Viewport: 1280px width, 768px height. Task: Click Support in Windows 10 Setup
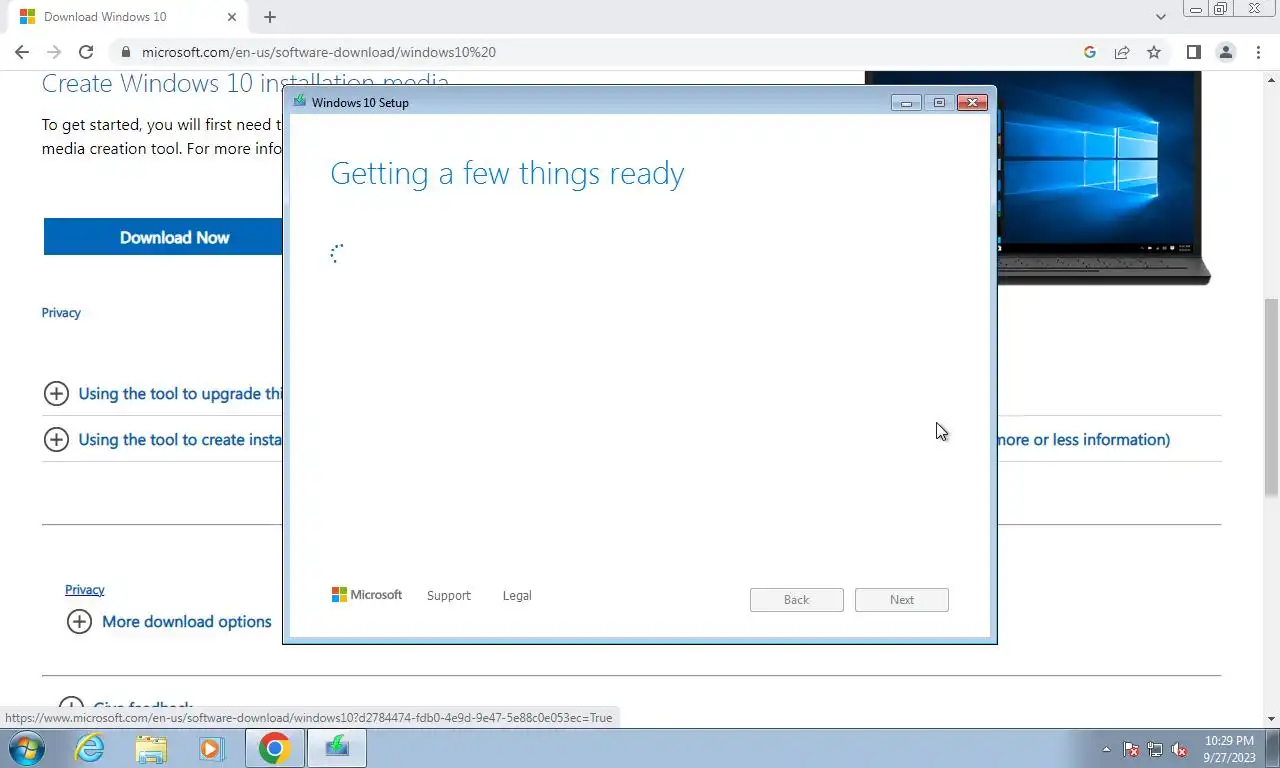coord(448,595)
